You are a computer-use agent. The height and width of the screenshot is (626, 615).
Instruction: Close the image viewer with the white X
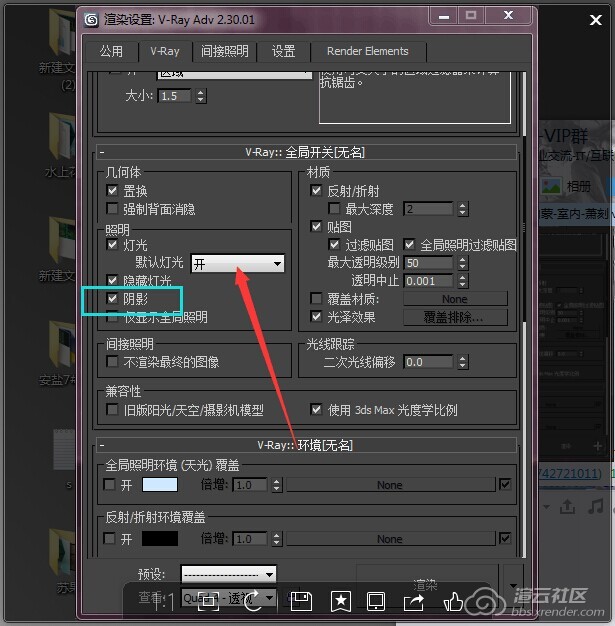click(595, 20)
